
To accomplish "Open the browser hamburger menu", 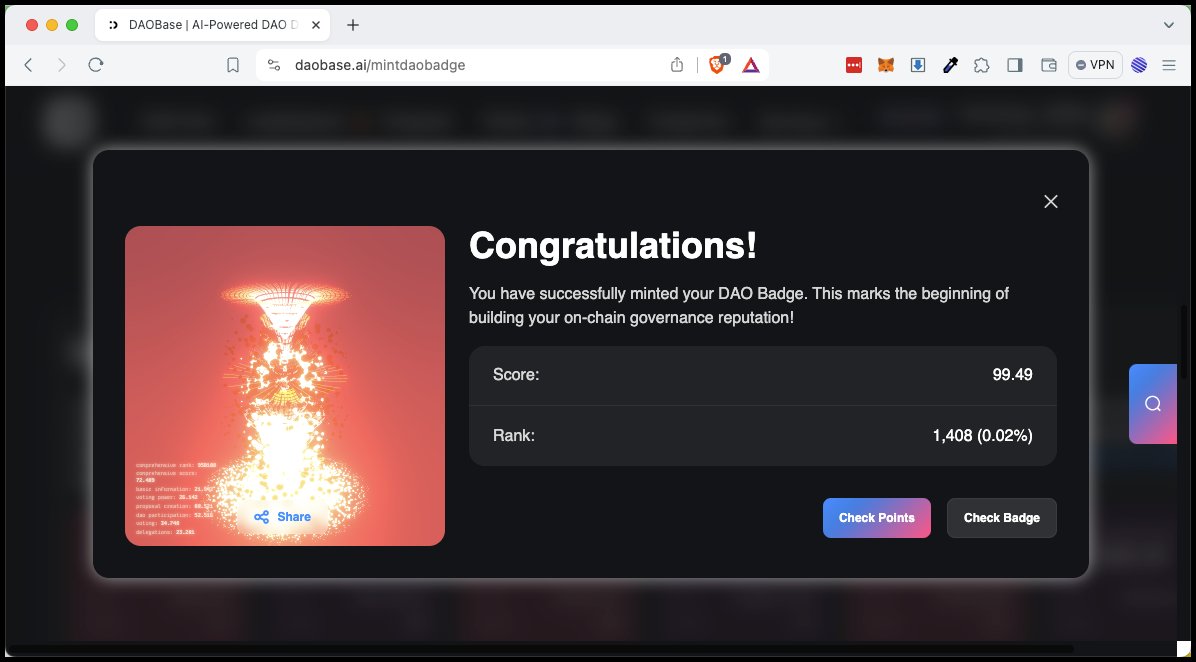I will coord(1168,64).
